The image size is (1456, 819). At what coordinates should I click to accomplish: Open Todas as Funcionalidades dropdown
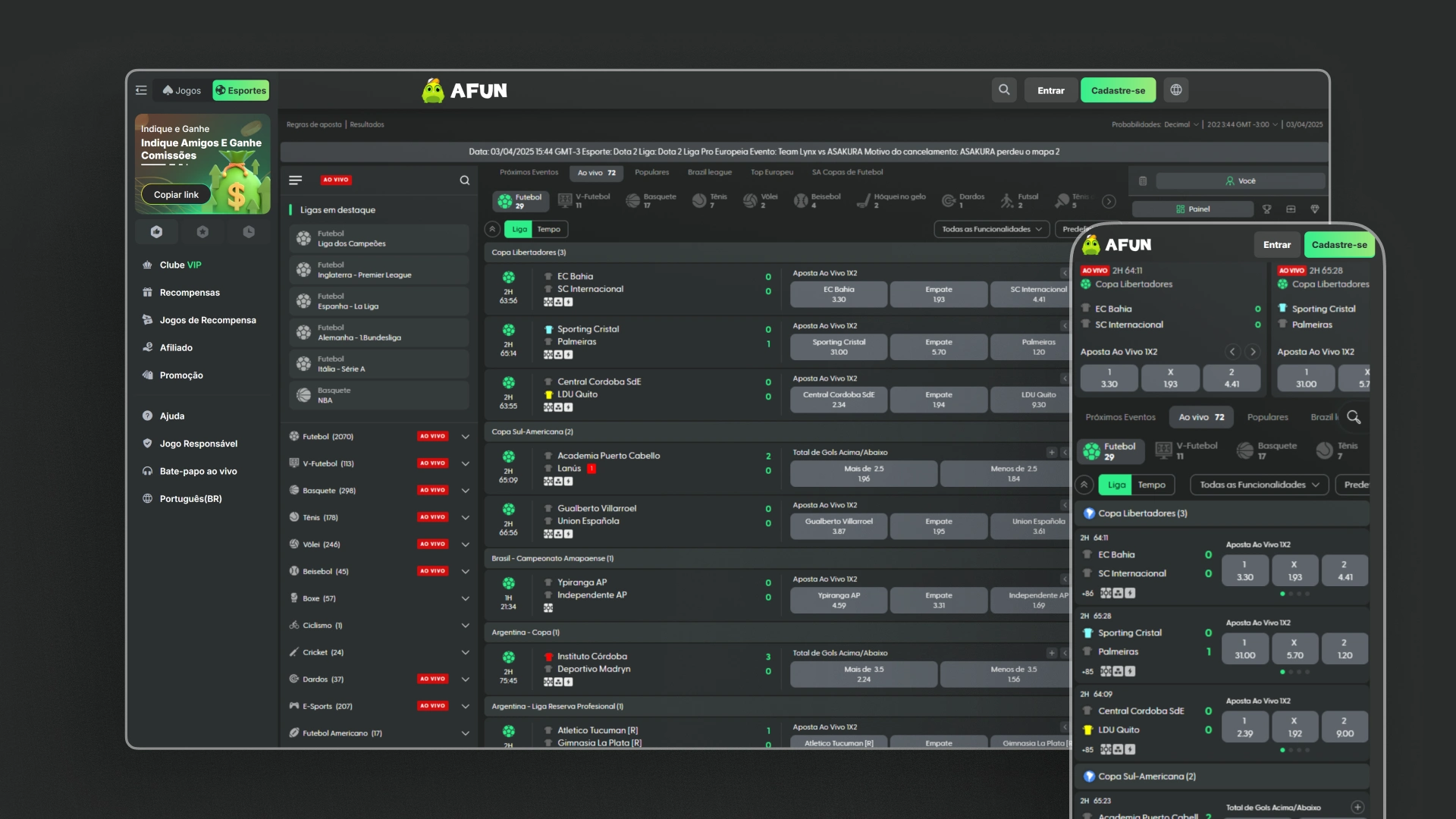pyautogui.click(x=991, y=229)
